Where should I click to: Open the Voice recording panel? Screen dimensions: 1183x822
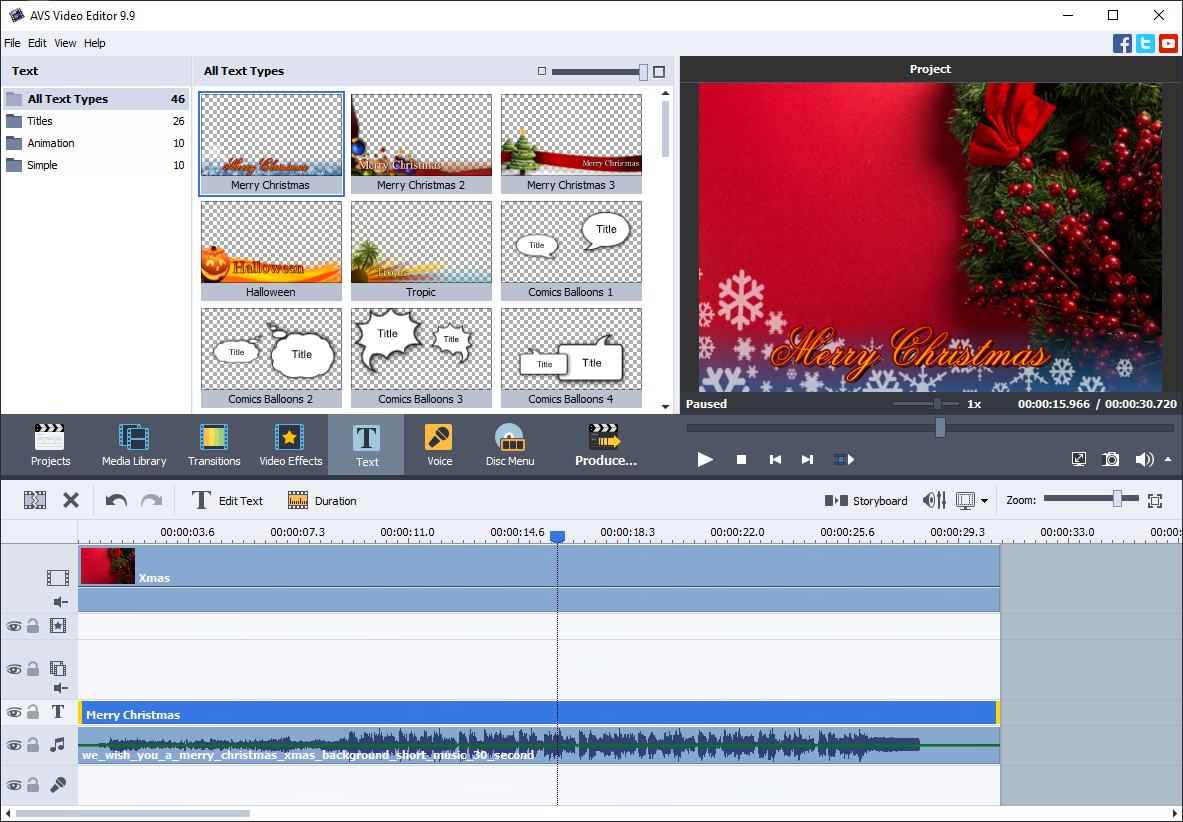tap(439, 444)
